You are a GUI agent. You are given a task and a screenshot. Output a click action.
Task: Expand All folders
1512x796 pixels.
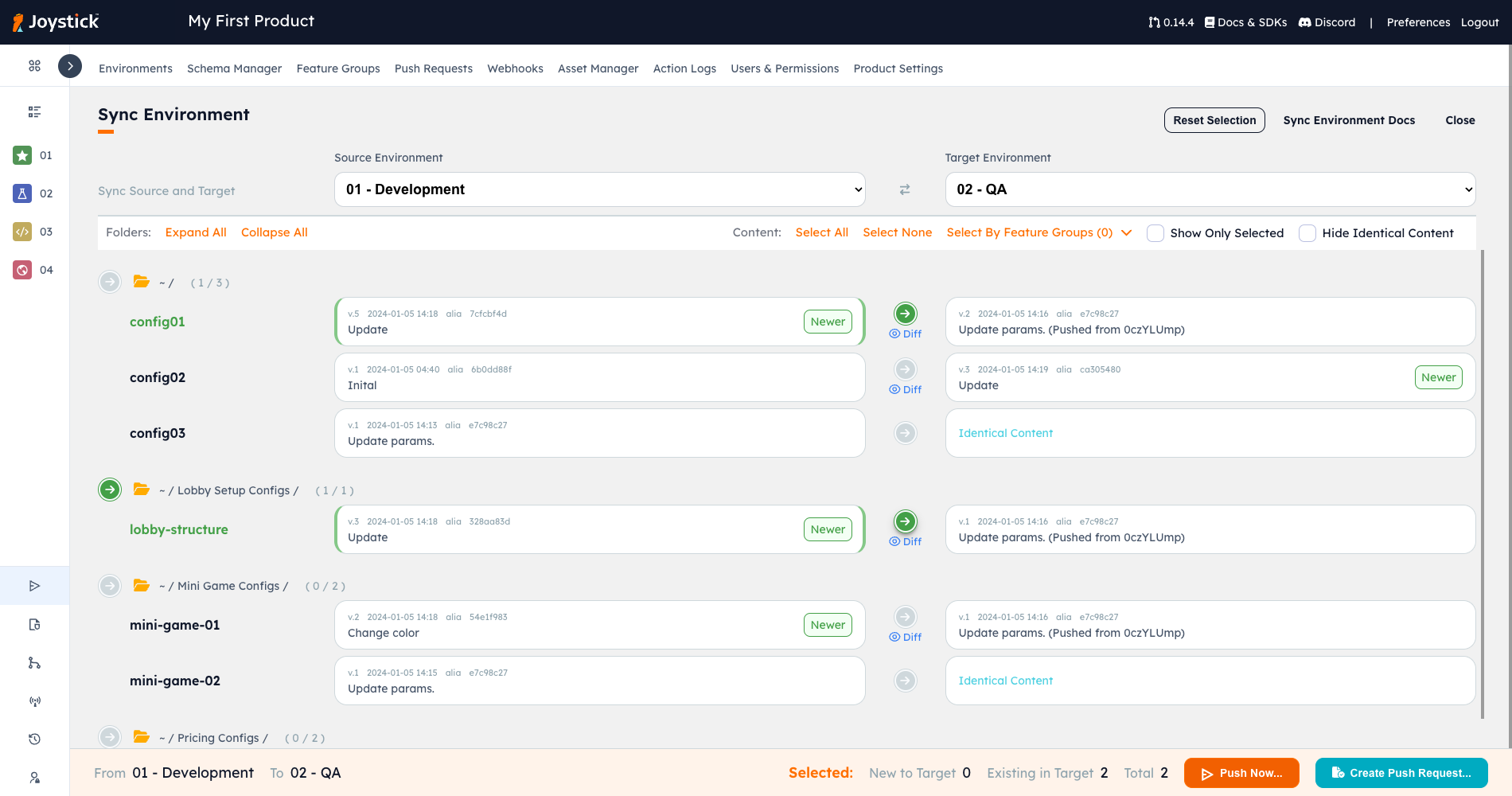[x=196, y=232]
